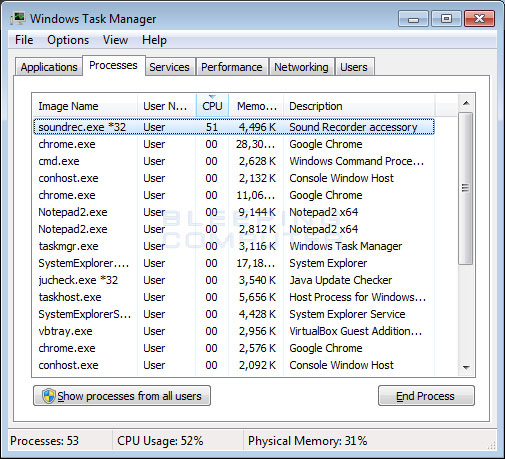The width and height of the screenshot is (505, 459).
Task: Click the End Process button
Action: [x=426, y=396]
